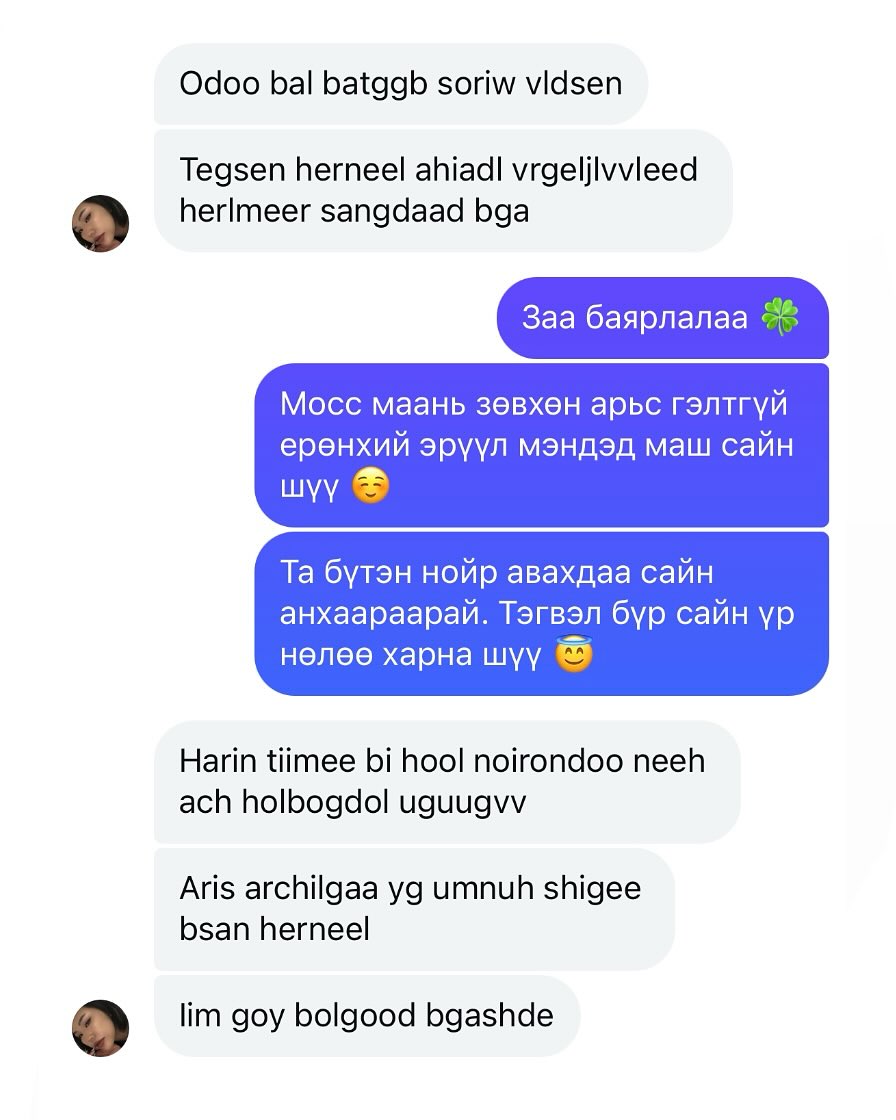Select the 'Odoo bal batggb soriw vldsen' message

tap(401, 84)
